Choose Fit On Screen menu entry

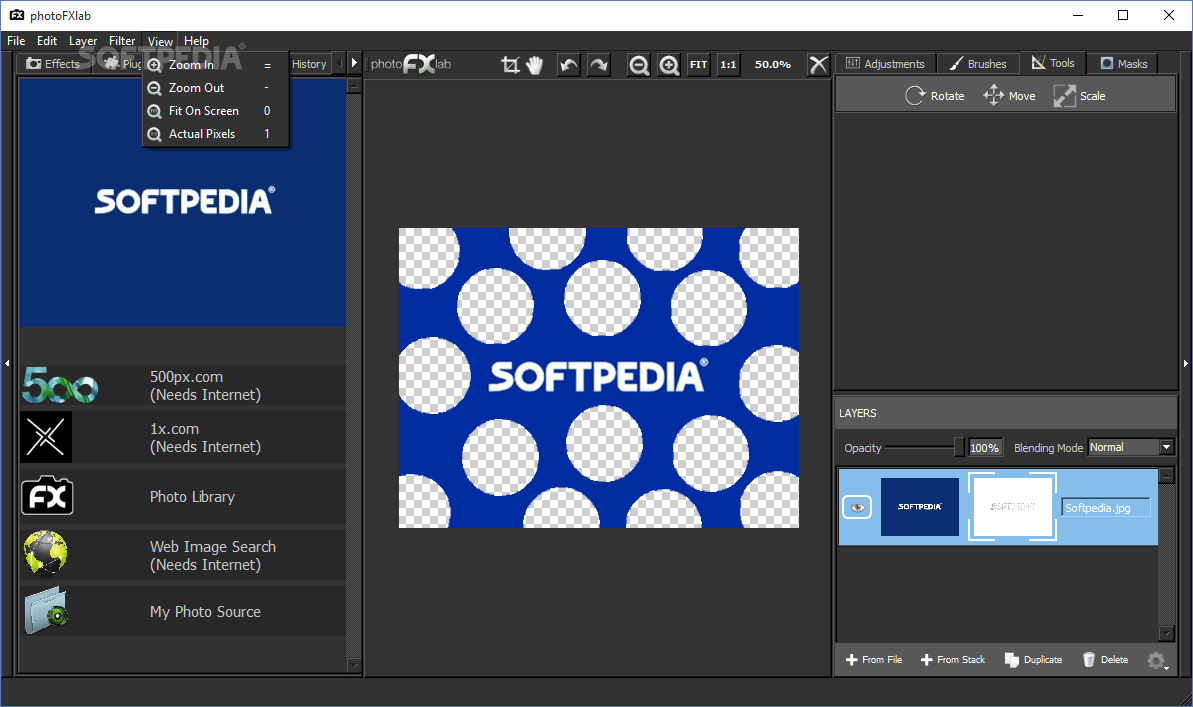215,110
